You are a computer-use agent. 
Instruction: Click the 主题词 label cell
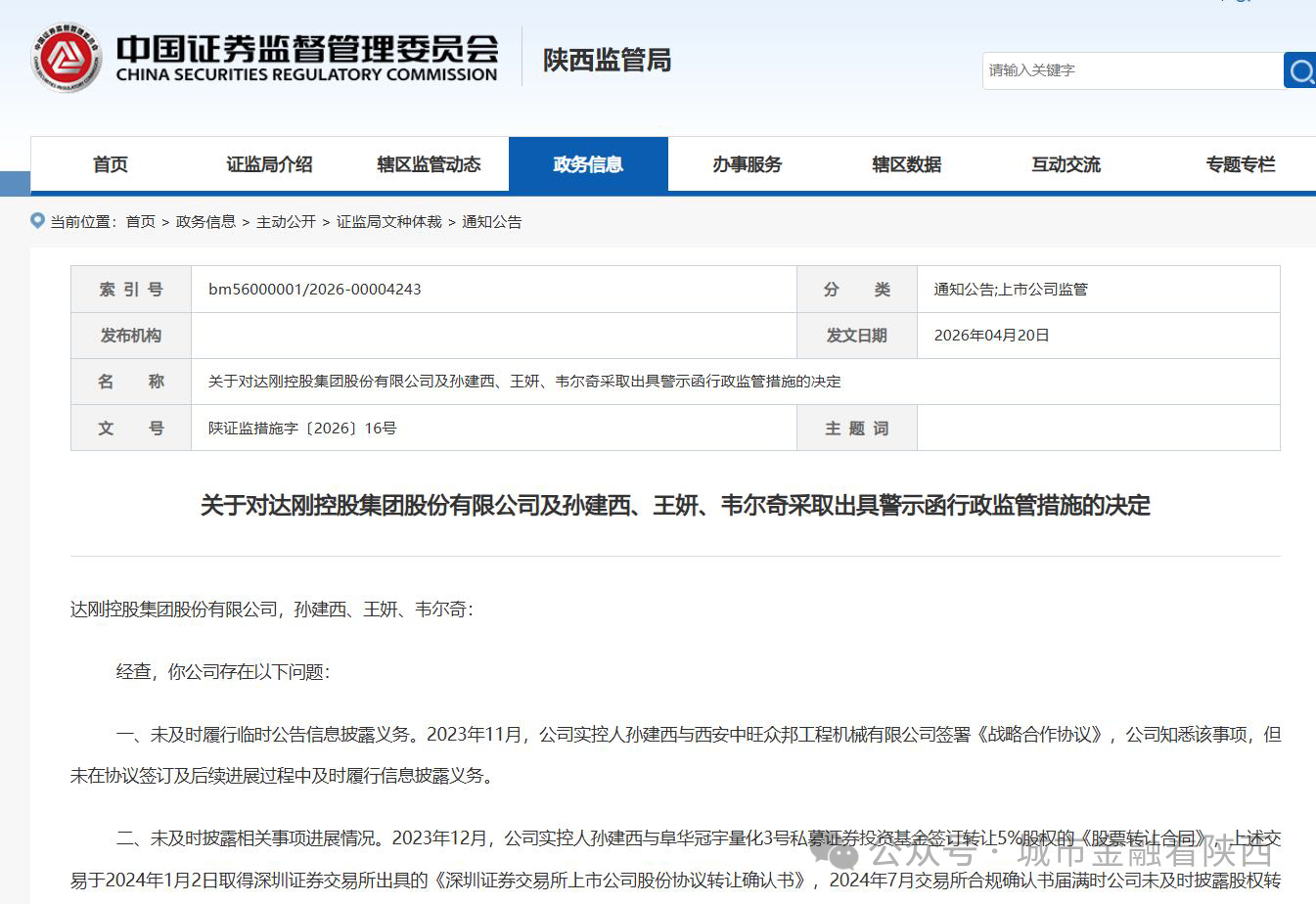pyautogui.click(x=857, y=429)
